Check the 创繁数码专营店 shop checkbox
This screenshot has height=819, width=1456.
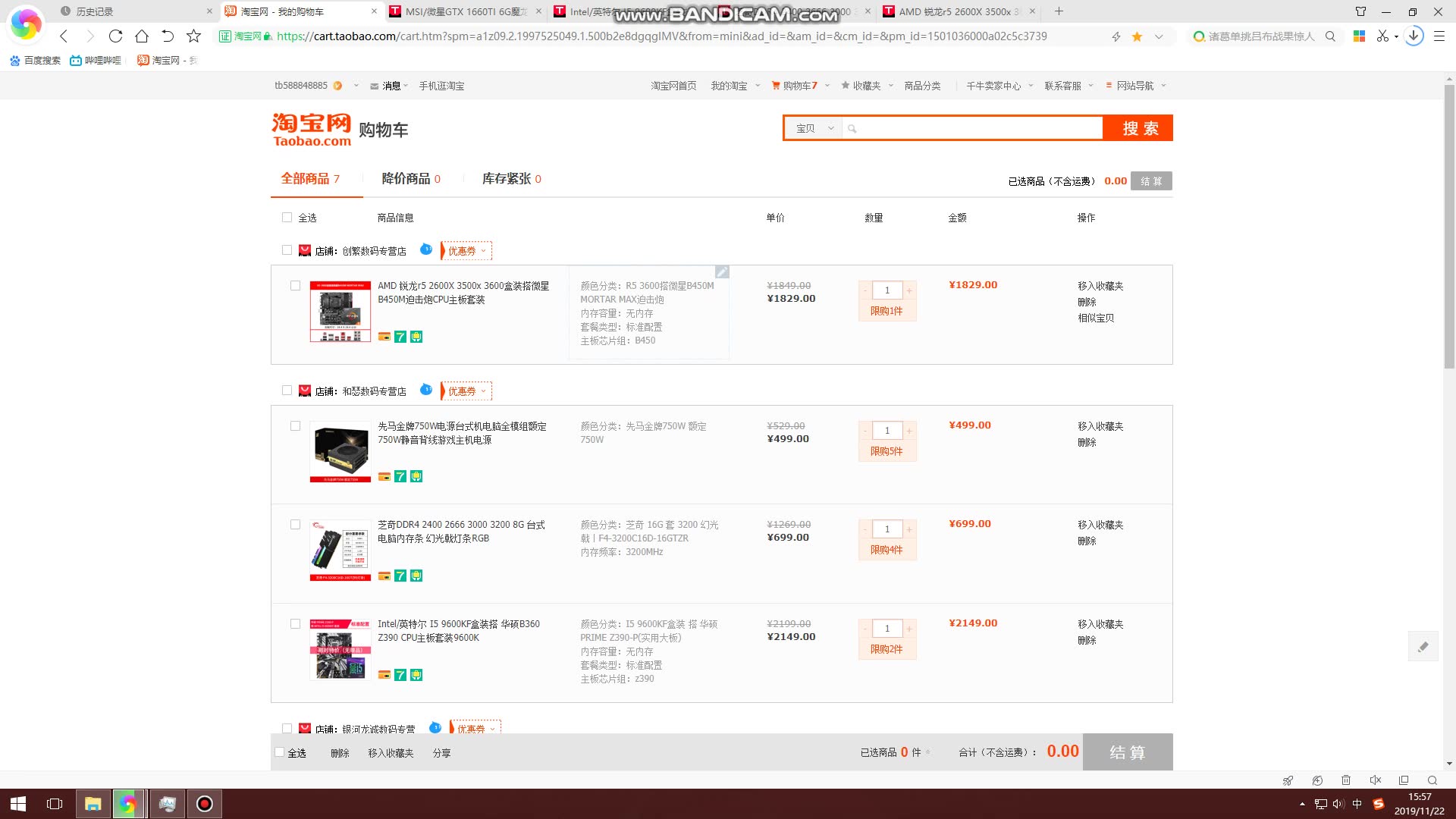pyautogui.click(x=287, y=249)
